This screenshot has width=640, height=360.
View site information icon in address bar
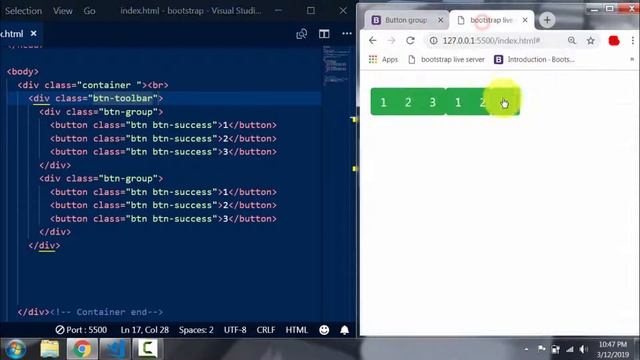(x=434, y=40)
